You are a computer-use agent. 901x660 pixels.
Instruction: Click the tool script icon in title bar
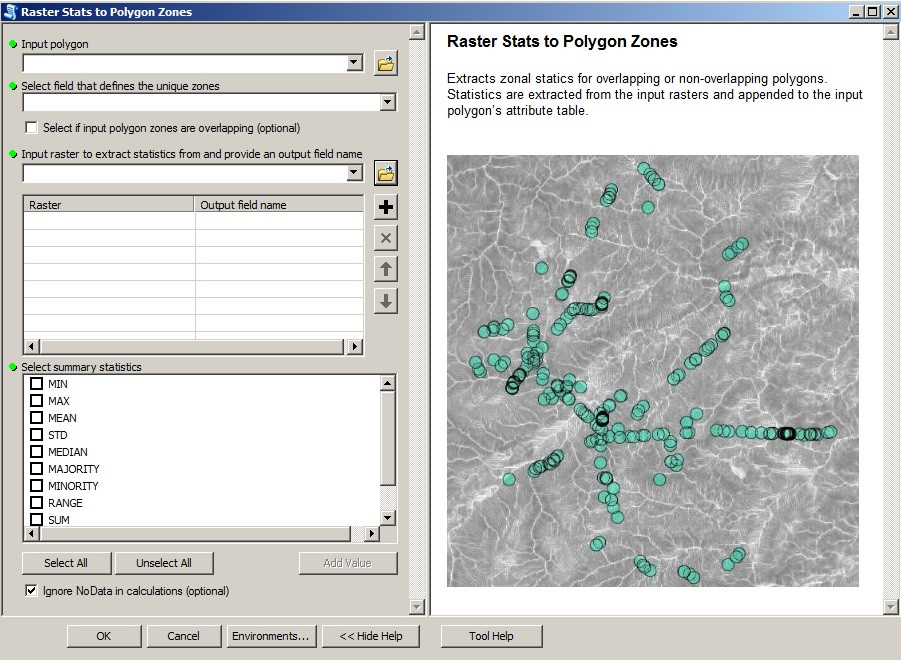pyautogui.click(x=10, y=11)
